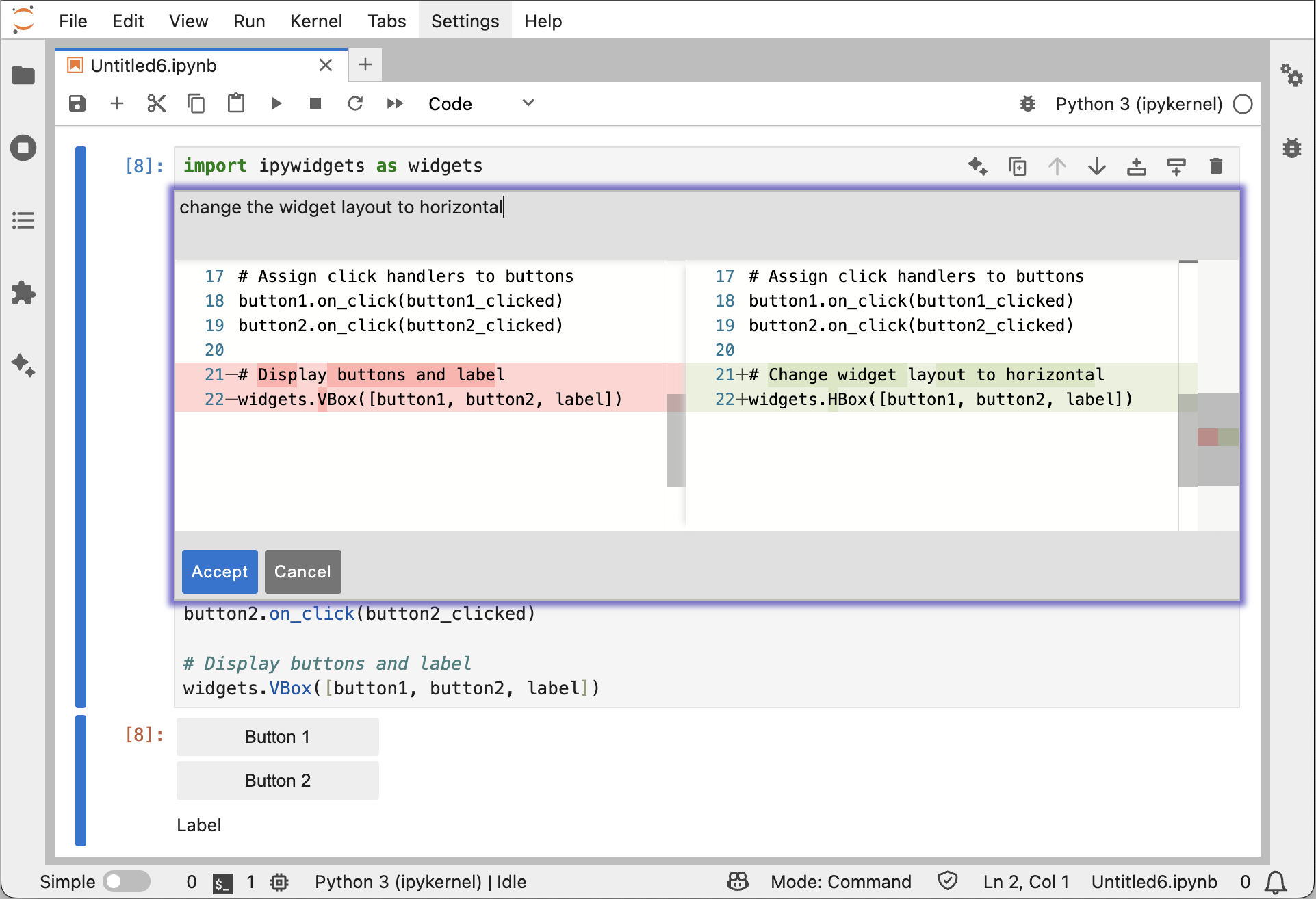Image resolution: width=1316 pixels, height=899 pixels.
Task: Insert a cell below with plus icon
Action: pyautogui.click(x=117, y=103)
